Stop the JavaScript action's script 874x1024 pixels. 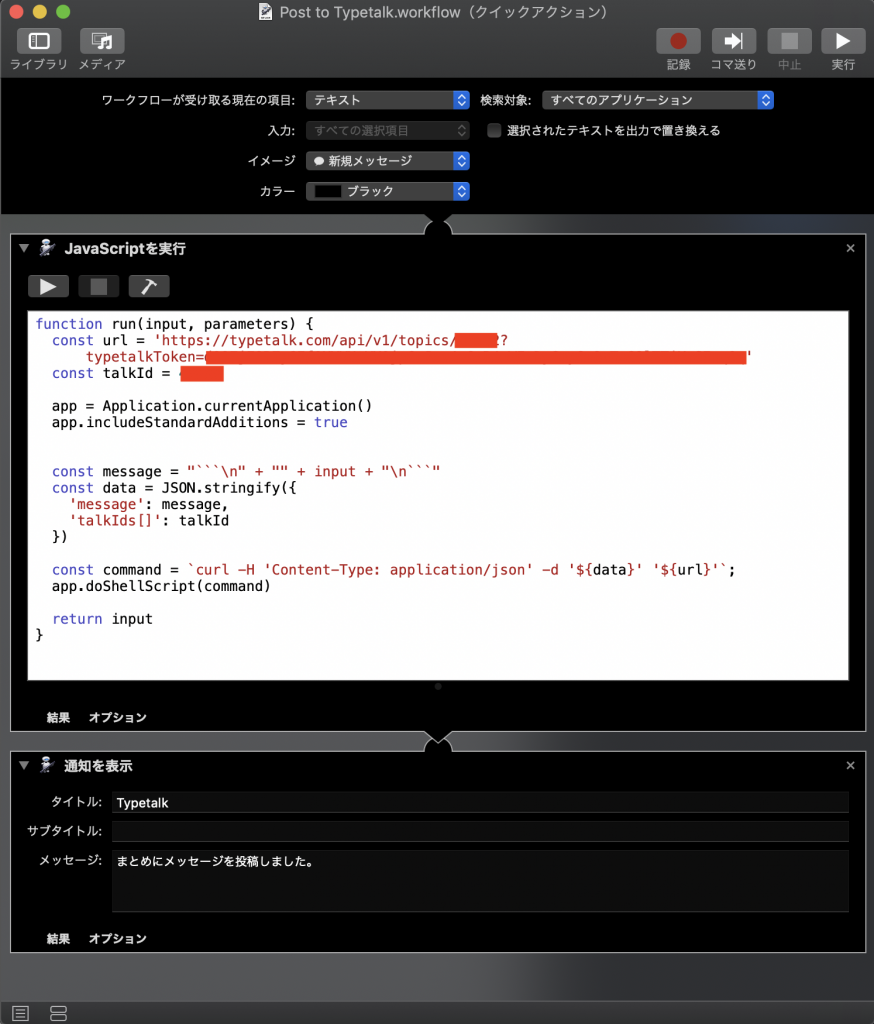coord(99,286)
